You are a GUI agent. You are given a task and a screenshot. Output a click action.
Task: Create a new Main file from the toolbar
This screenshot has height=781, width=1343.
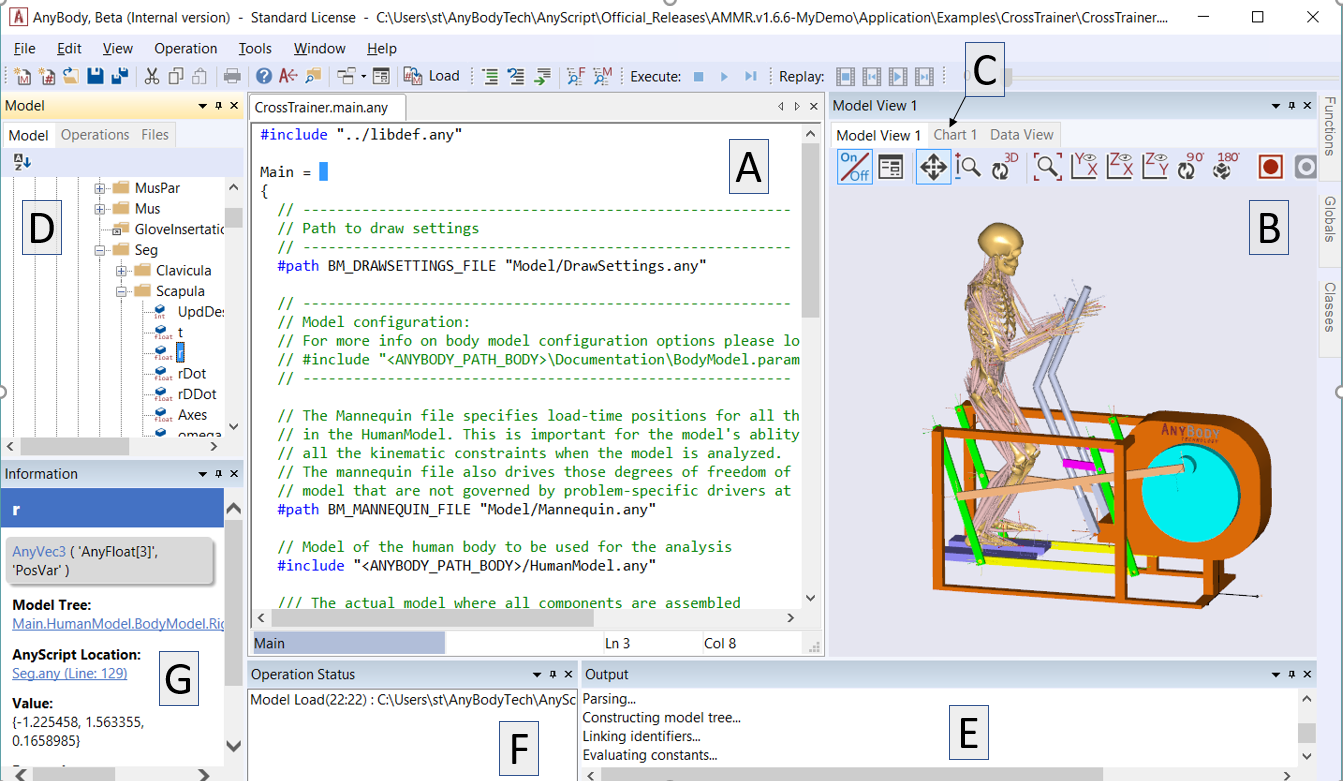pyautogui.click(x=24, y=76)
